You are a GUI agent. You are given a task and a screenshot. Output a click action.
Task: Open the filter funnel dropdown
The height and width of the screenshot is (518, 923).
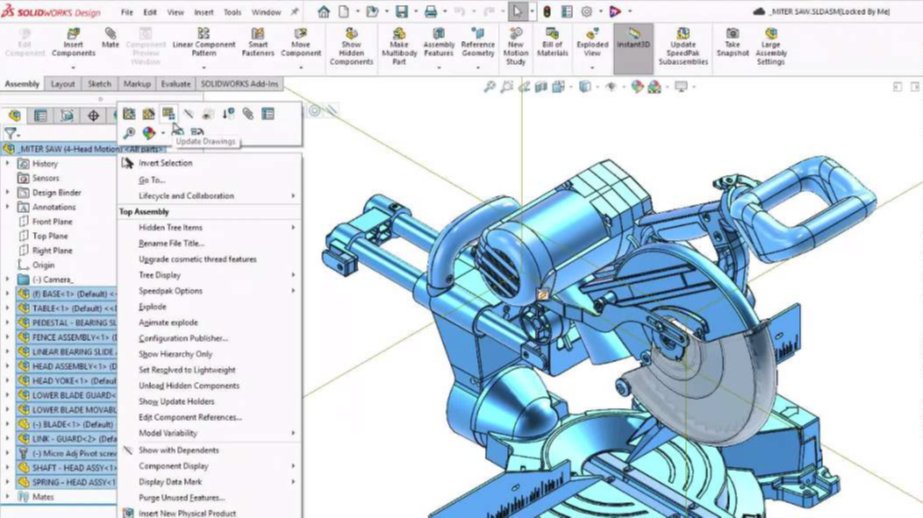pyautogui.click(x=12, y=134)
